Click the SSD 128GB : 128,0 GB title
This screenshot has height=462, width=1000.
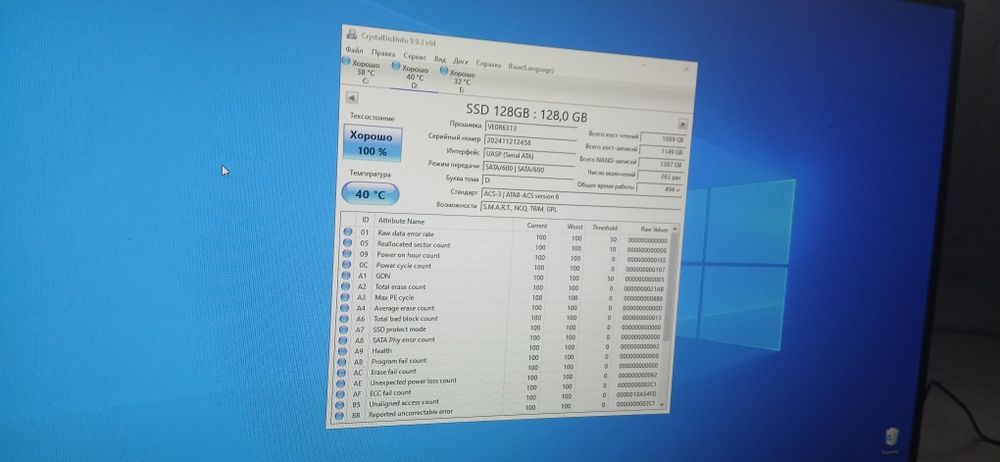[526, 113]
